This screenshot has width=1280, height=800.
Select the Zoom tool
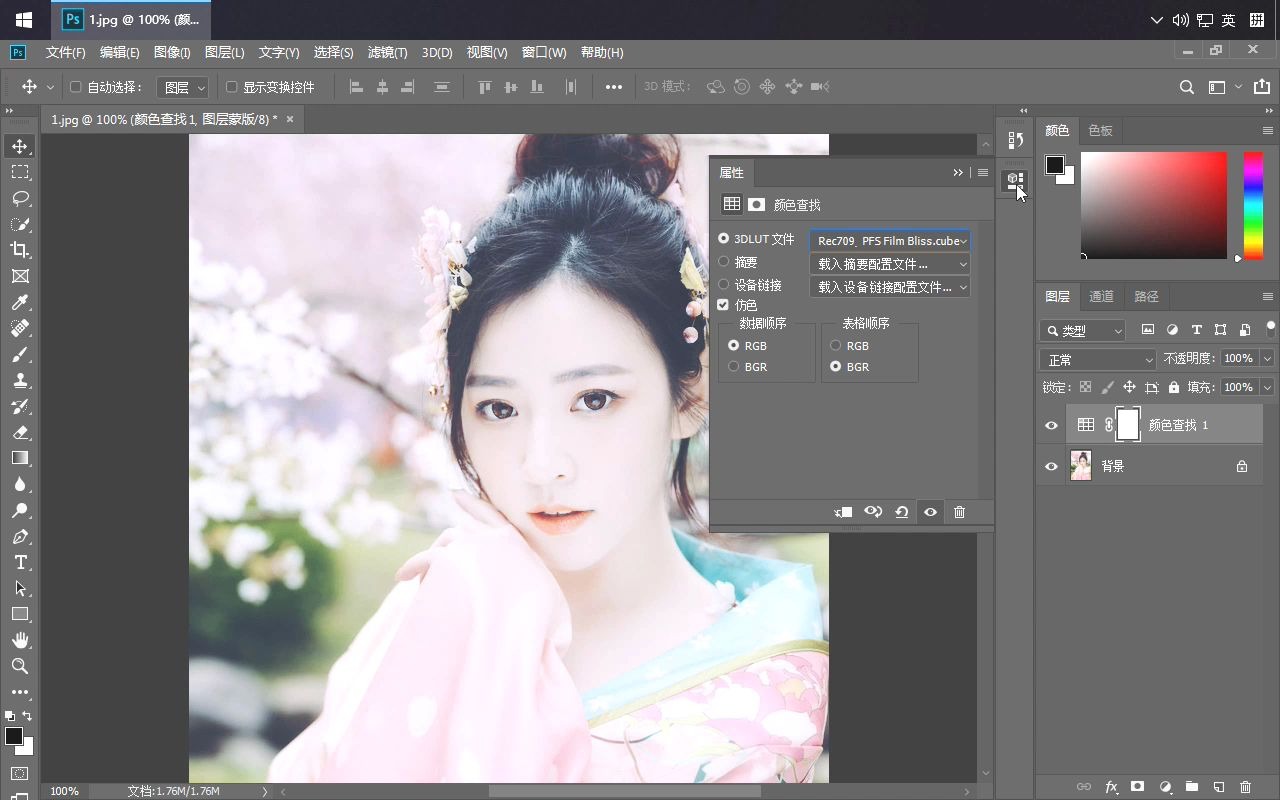[x=20, y=666]
